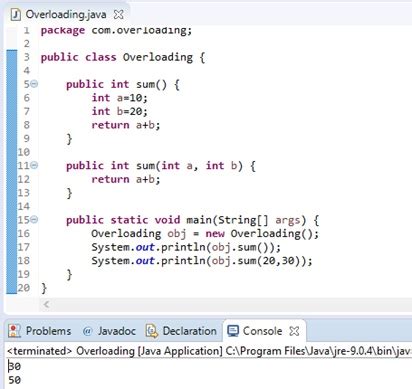Screen dimensions: 412x389
Task: Click 'int a=10;' on line 6
Action: tap(120, 98)
